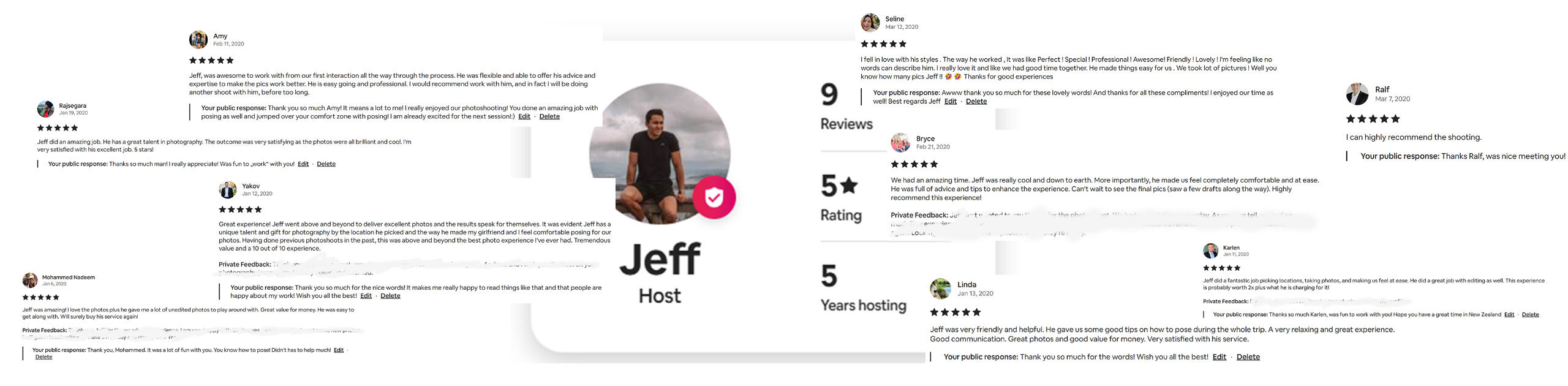Edit the public response to Amy
The image size is (1568, 386).
tap(524, 116)
